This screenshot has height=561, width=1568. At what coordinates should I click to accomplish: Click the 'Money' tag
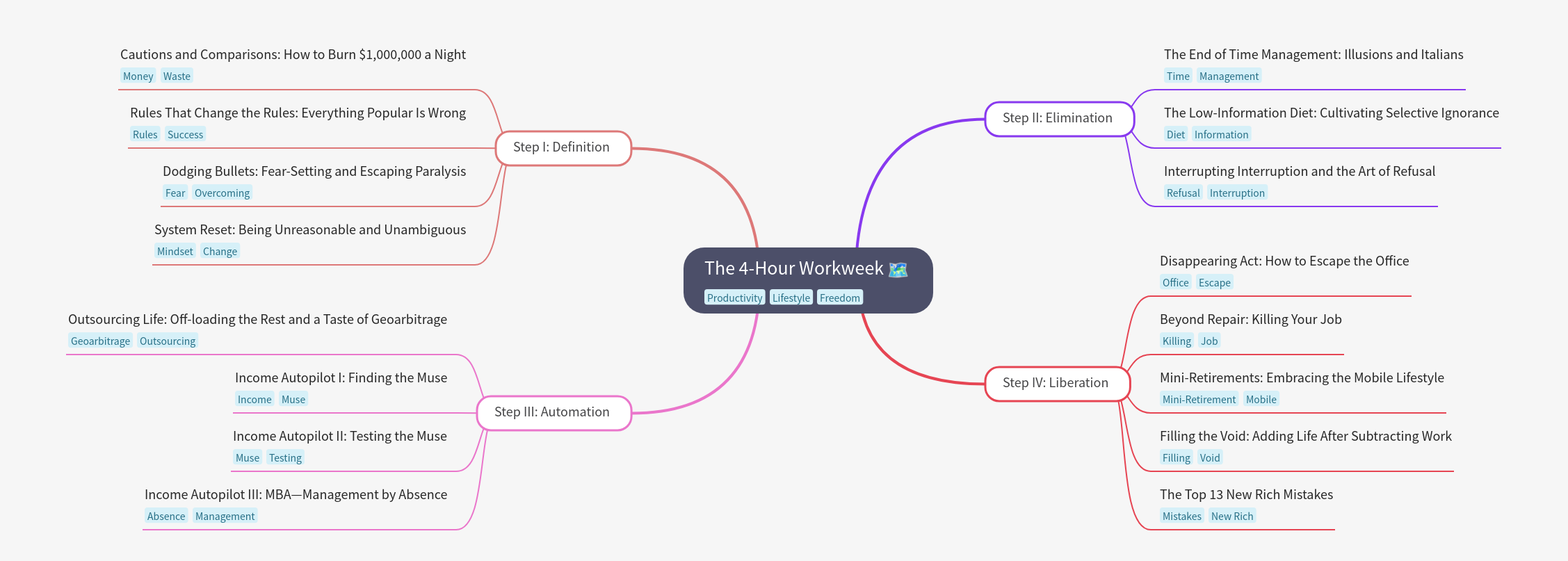pos(138,76)
